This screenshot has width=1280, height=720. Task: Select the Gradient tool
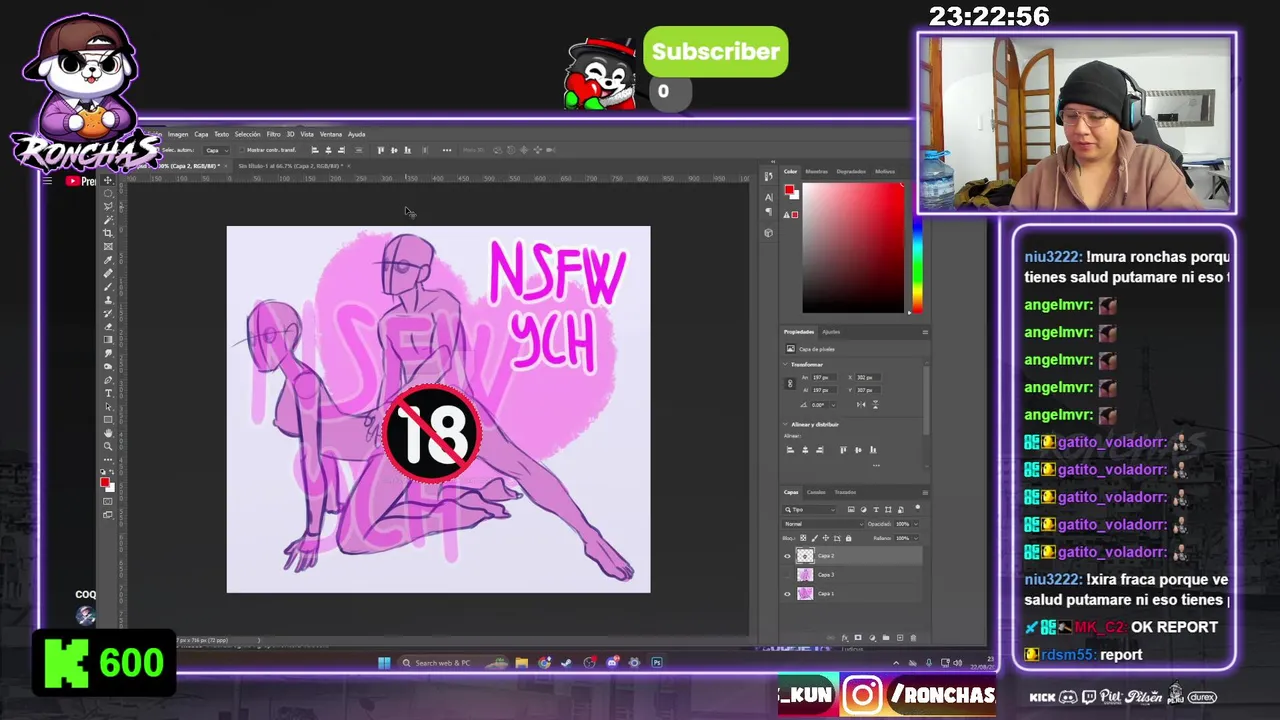click(108, 339)
